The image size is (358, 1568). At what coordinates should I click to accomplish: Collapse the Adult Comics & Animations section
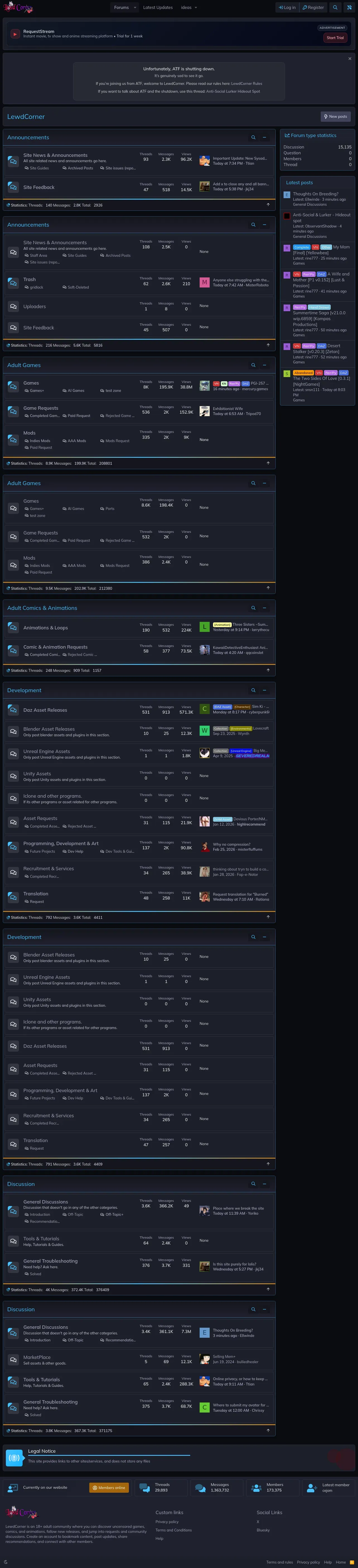(264, 608)
